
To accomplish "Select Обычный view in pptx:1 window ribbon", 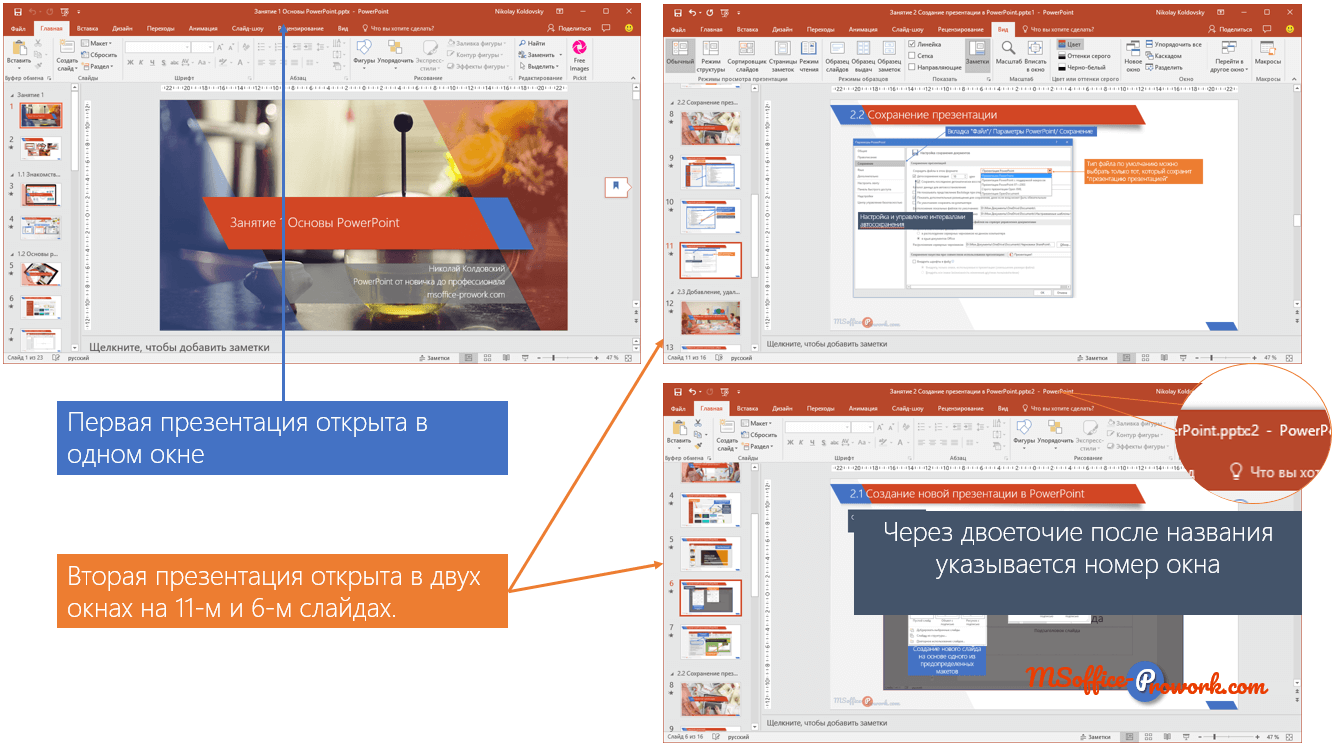I will tap(680, 56).
